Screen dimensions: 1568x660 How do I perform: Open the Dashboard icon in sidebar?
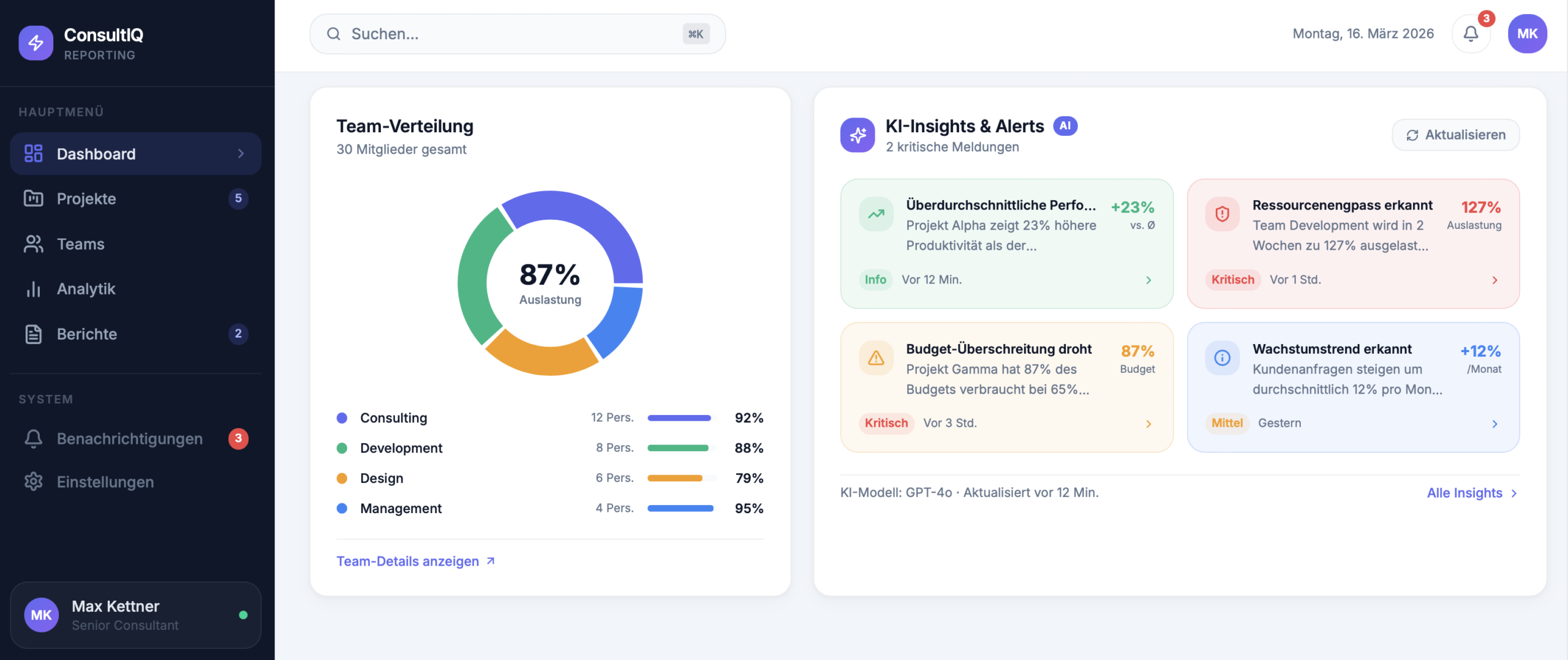tap(33, 154)
